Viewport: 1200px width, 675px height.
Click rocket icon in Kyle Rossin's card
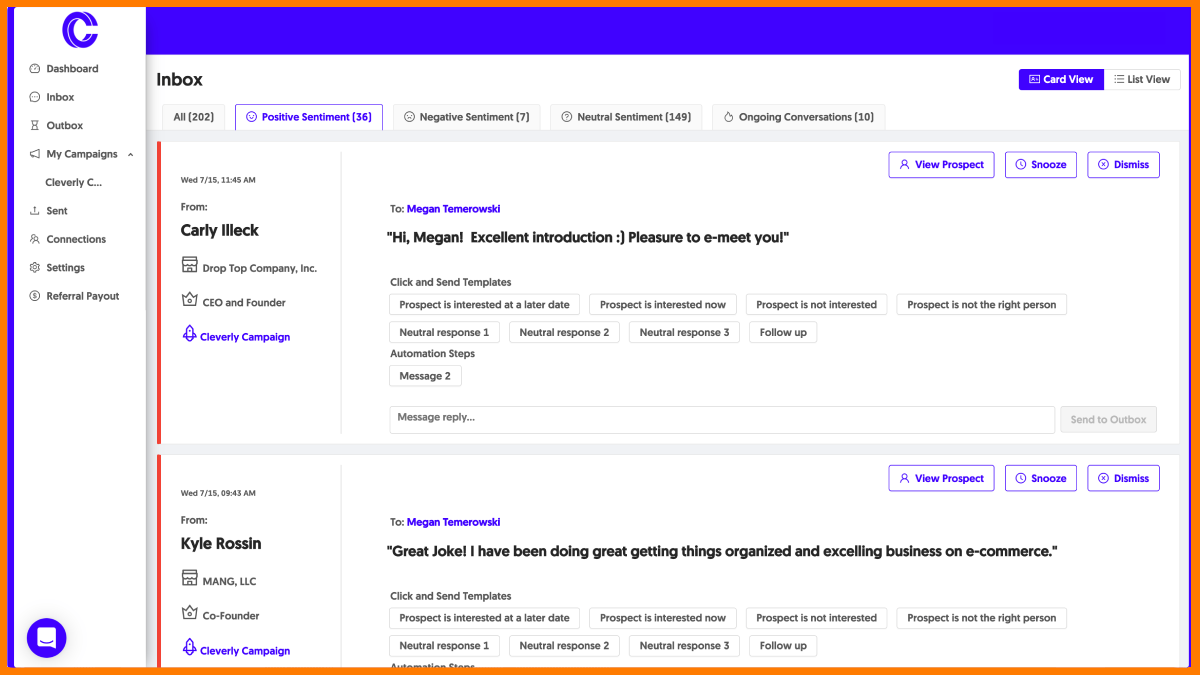coord(189,647)
